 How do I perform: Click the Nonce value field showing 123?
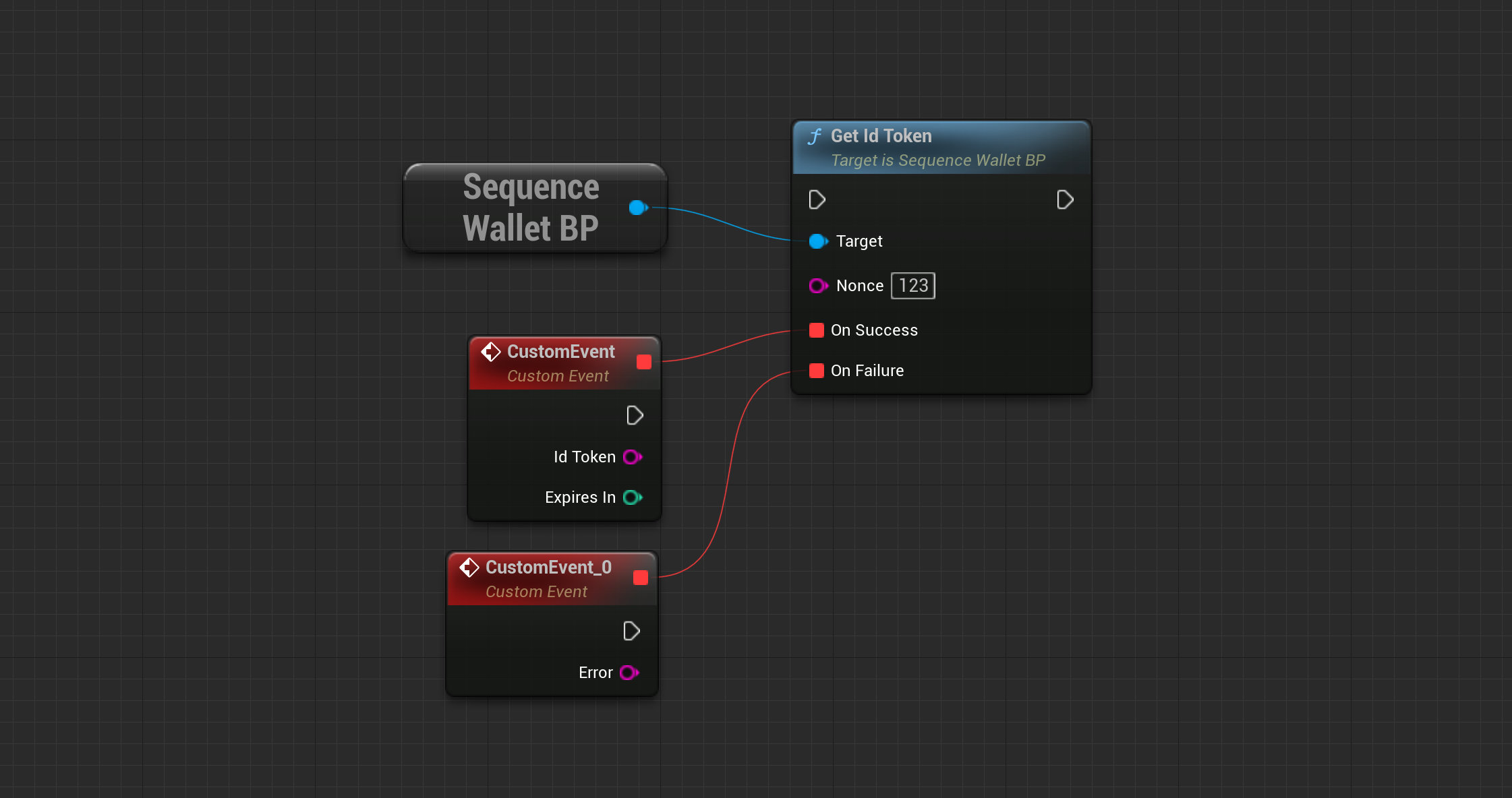tap(913, 286)
